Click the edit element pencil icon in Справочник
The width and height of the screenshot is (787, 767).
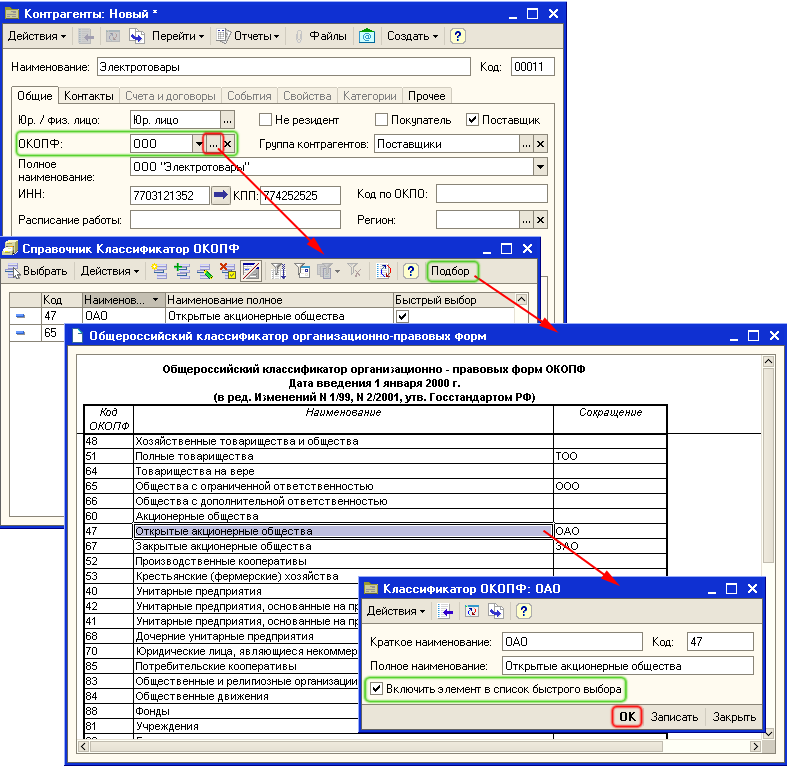(x=205, y=271)
